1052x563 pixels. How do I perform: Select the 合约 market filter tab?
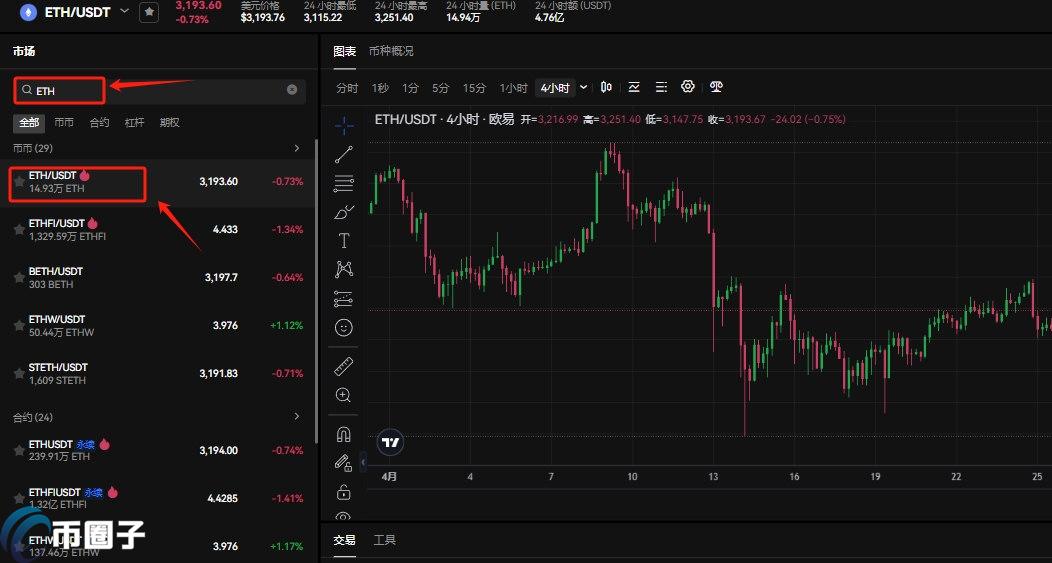(99, 122)
